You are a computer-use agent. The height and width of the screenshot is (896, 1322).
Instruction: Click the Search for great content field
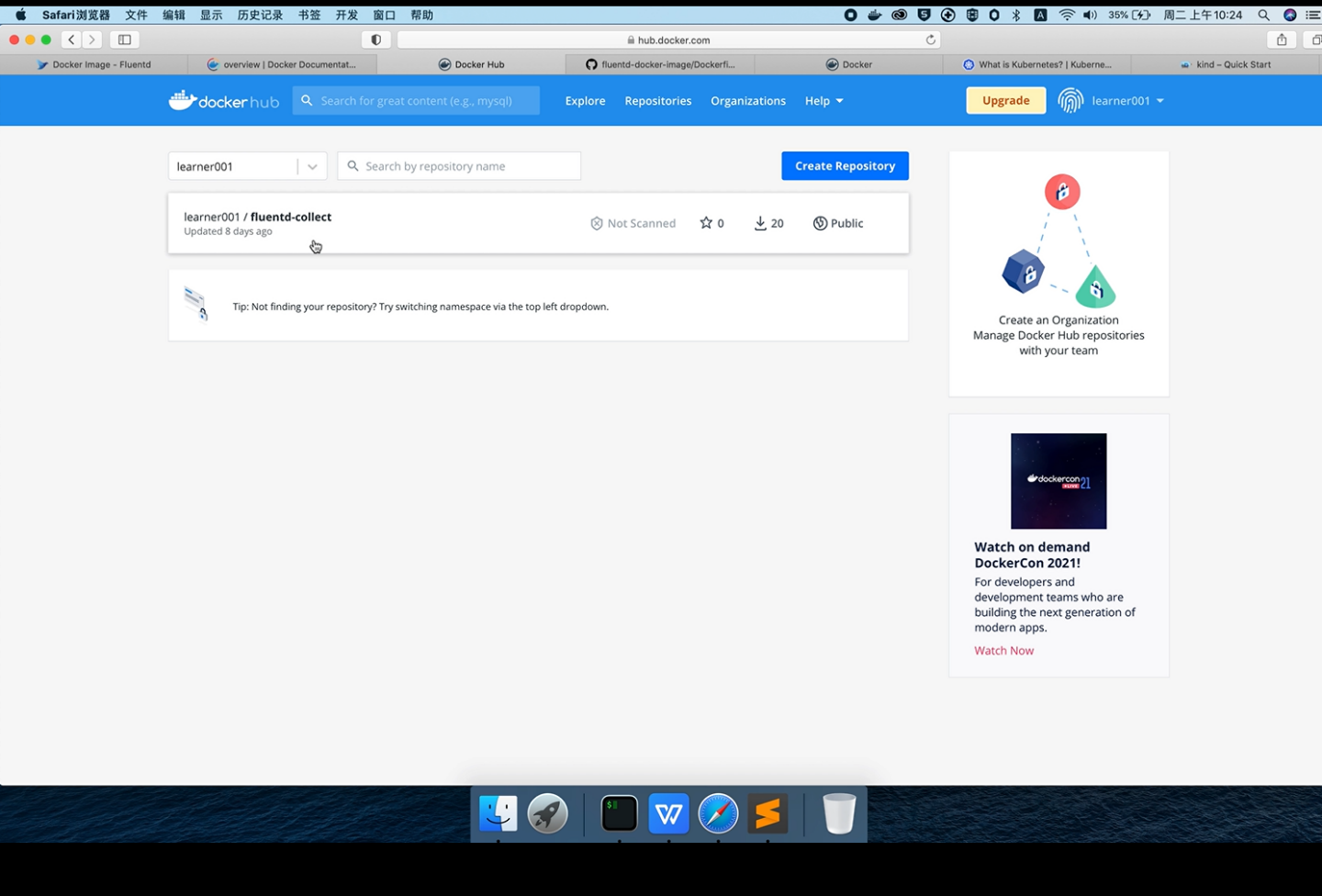pyautogui.click(x=416, y=101)
